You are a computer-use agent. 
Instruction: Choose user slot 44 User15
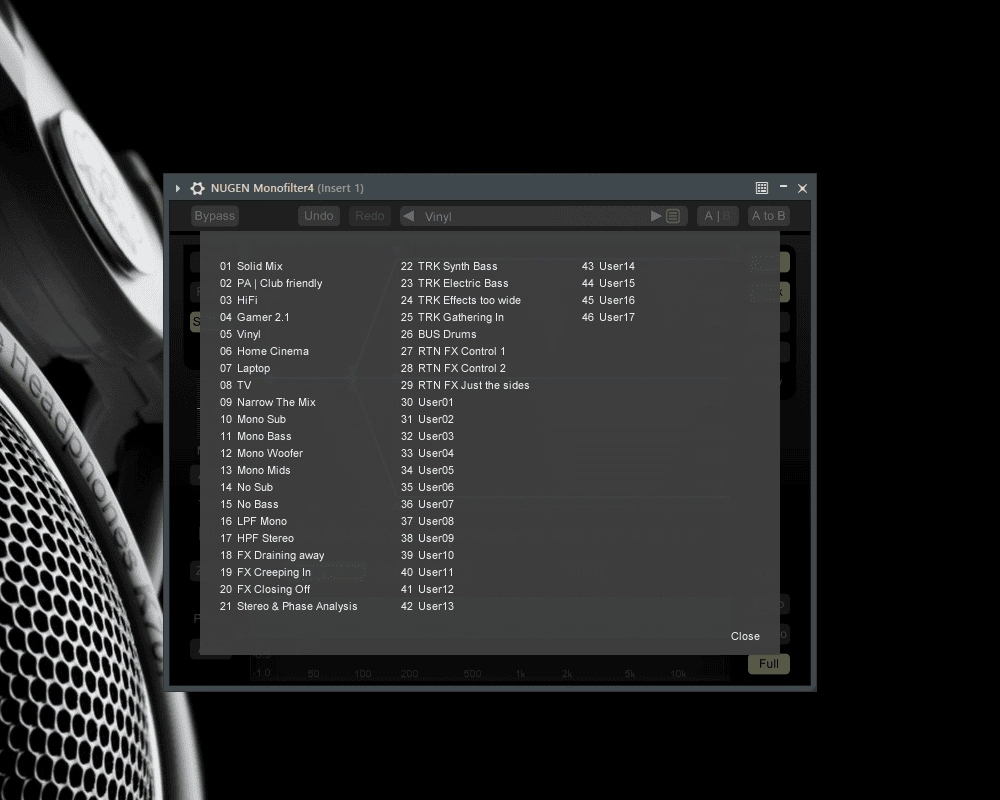click(608, 283)
